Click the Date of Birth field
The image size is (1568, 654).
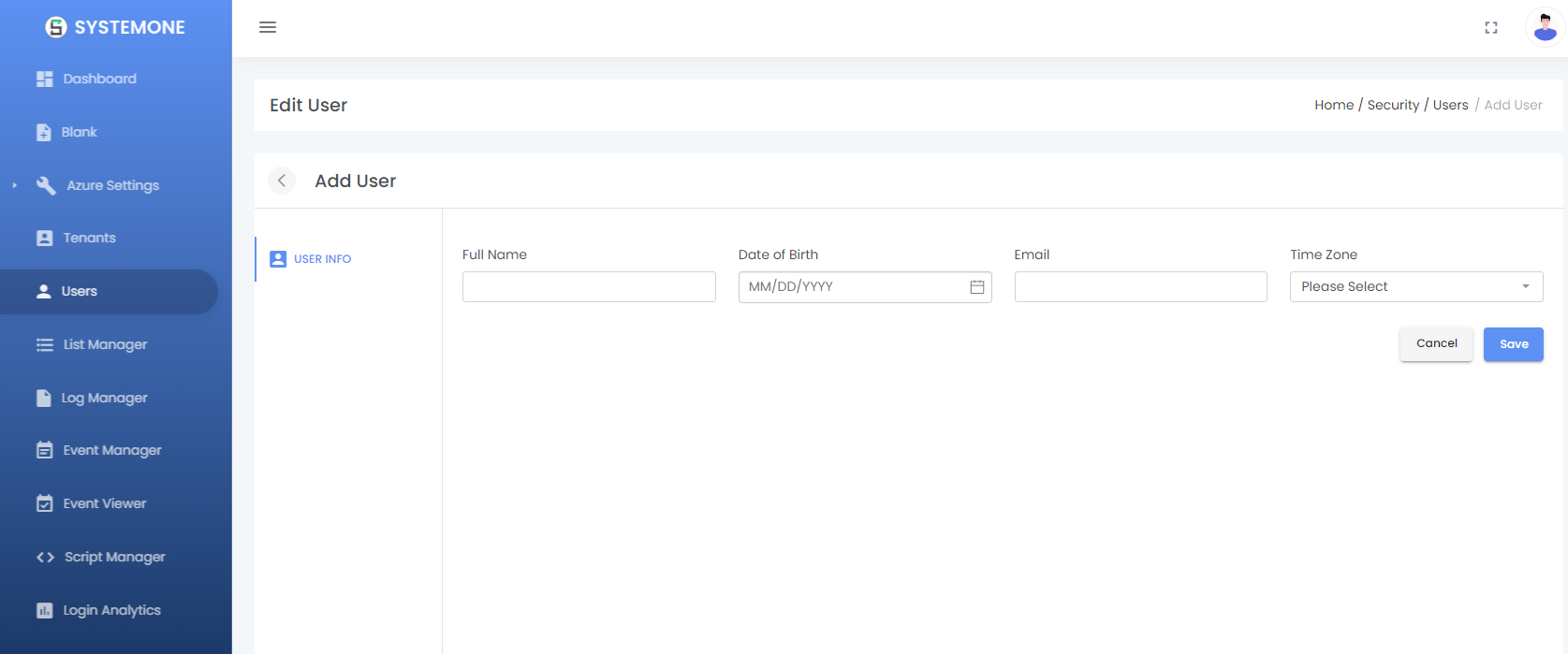point(852,287)
